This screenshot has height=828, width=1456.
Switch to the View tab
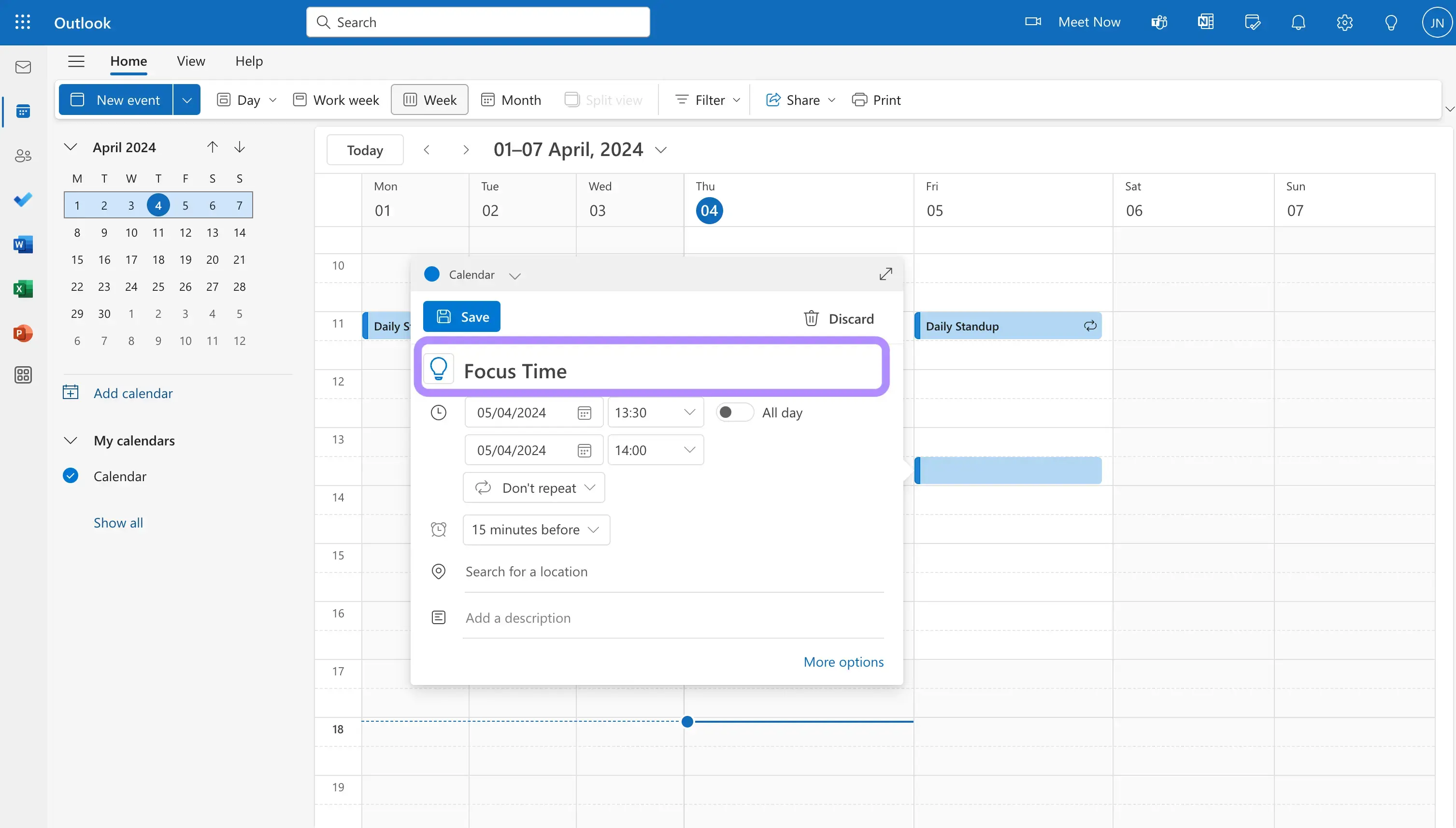click(x=190, y=61)
